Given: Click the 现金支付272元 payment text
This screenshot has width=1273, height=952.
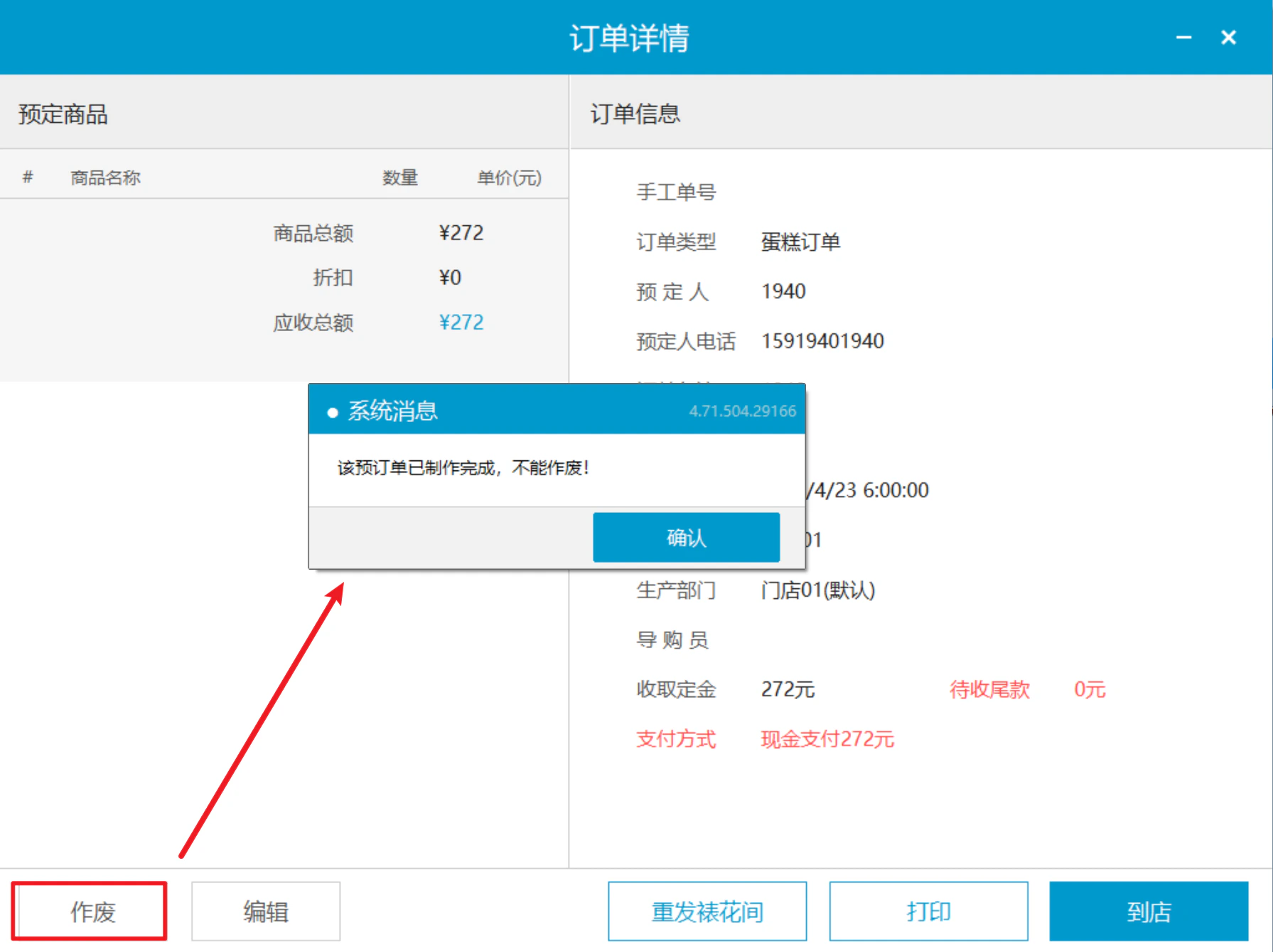Looking at the screenshot, I should point(827,739).
